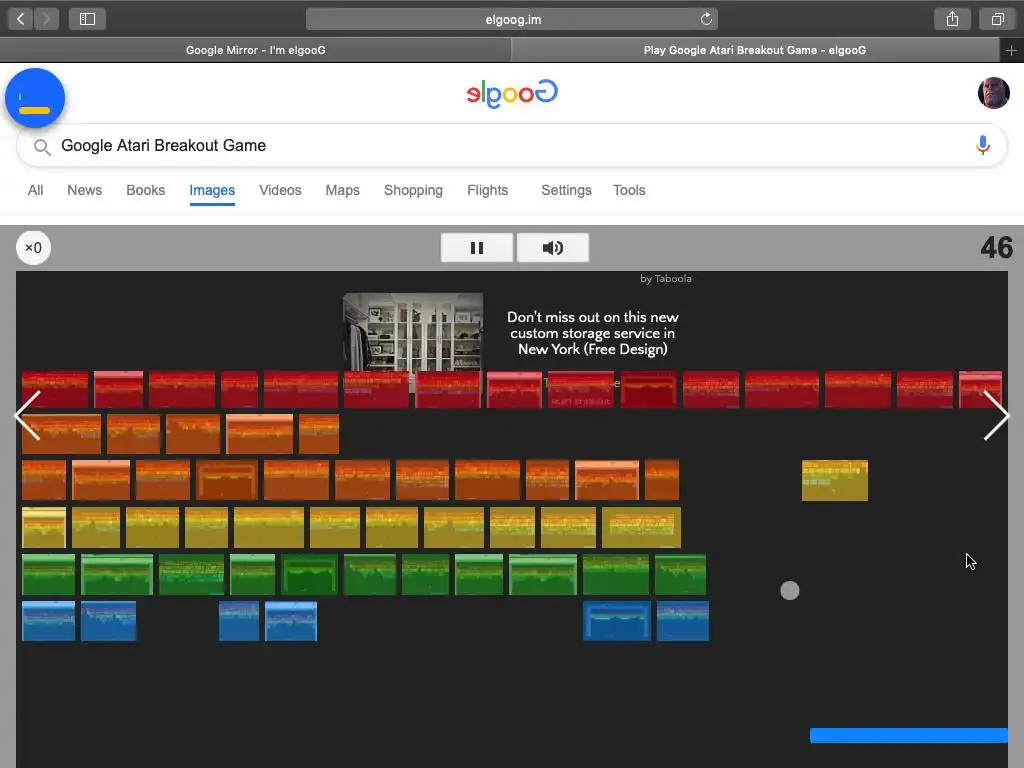Click the mirrored elgooG logo
Viewport: 1024px width, 768px height.
512,93
